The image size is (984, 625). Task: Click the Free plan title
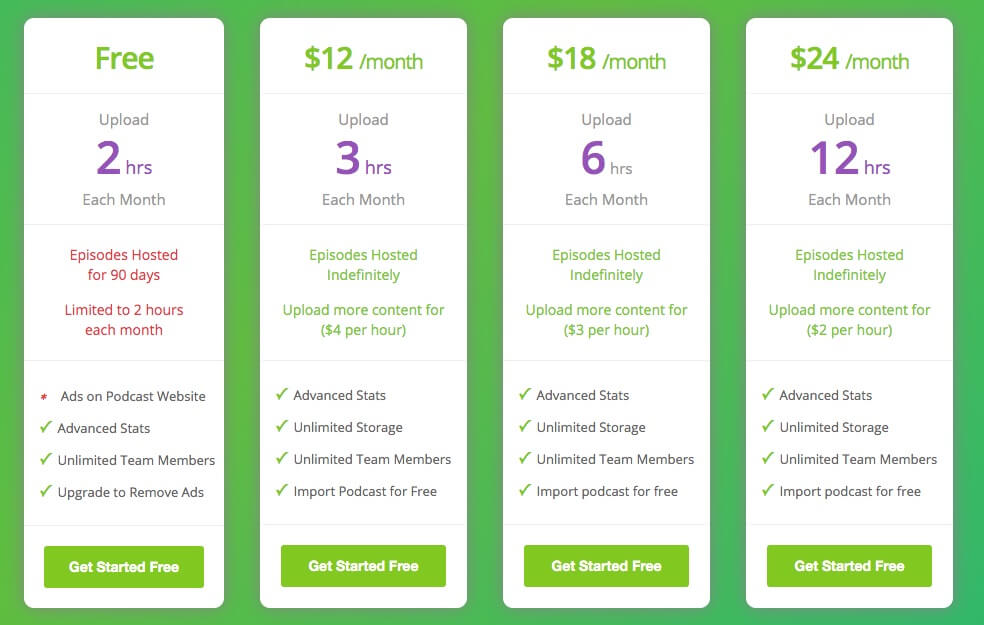tap(124, 58)
